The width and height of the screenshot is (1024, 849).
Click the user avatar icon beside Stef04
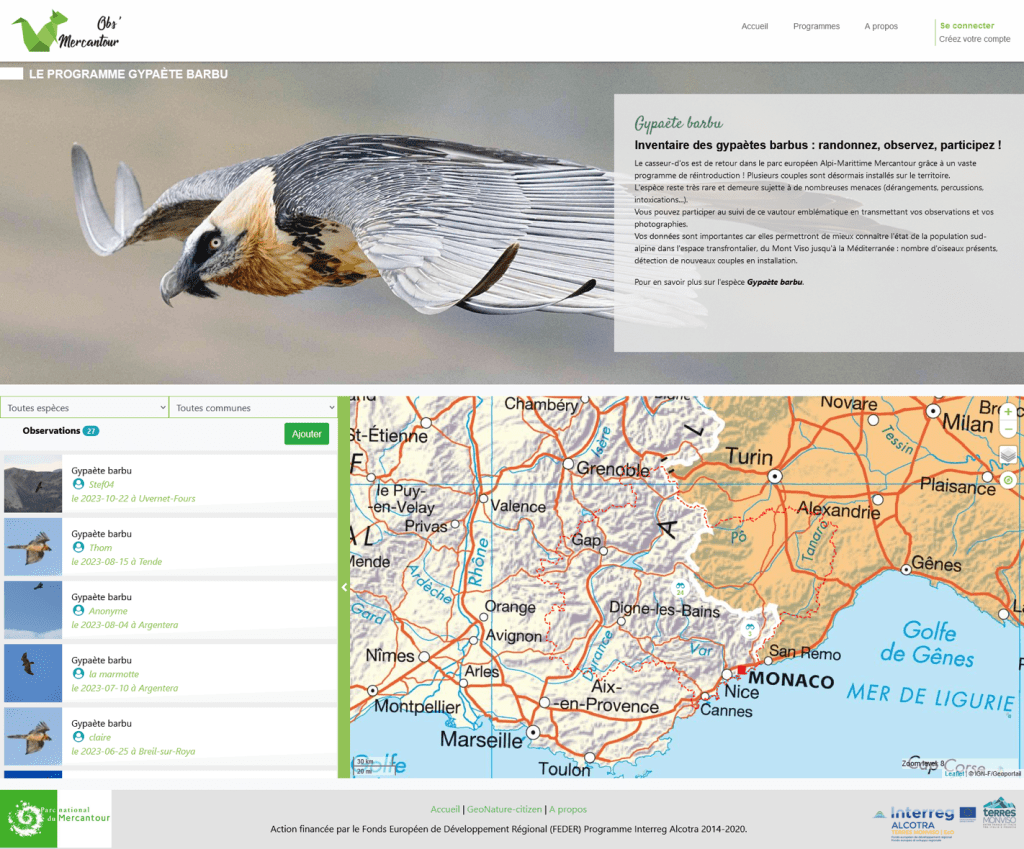pos(79,484)
